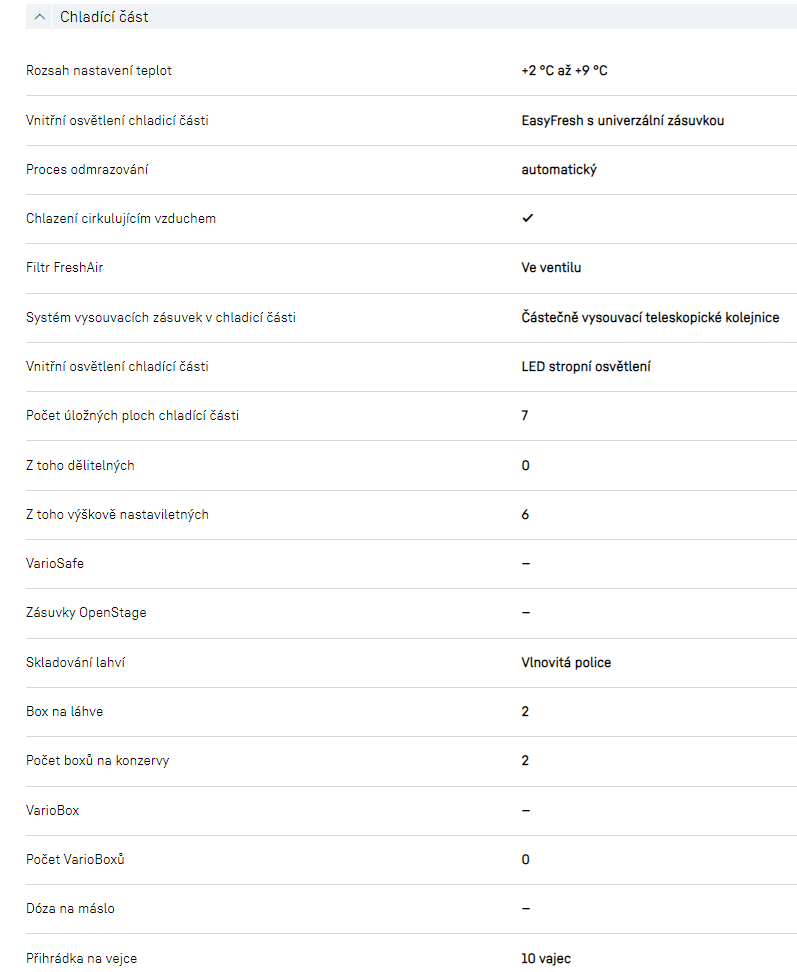
Task: Select the Rozsah nastavení teplot label
Action: [x=105, y=71]
